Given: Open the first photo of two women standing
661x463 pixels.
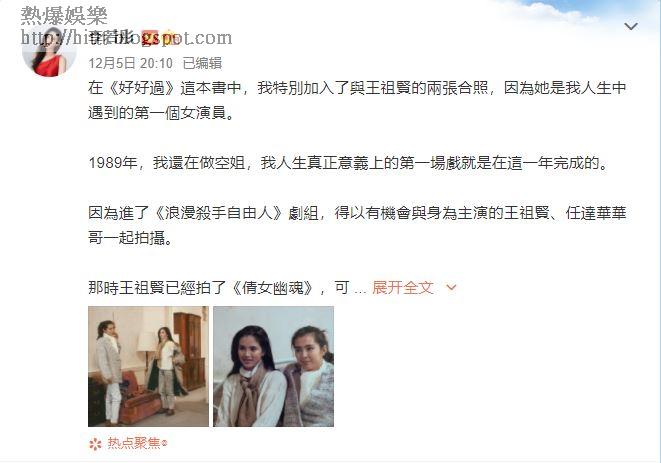Looking at the screenshot, I should (148, 366).
